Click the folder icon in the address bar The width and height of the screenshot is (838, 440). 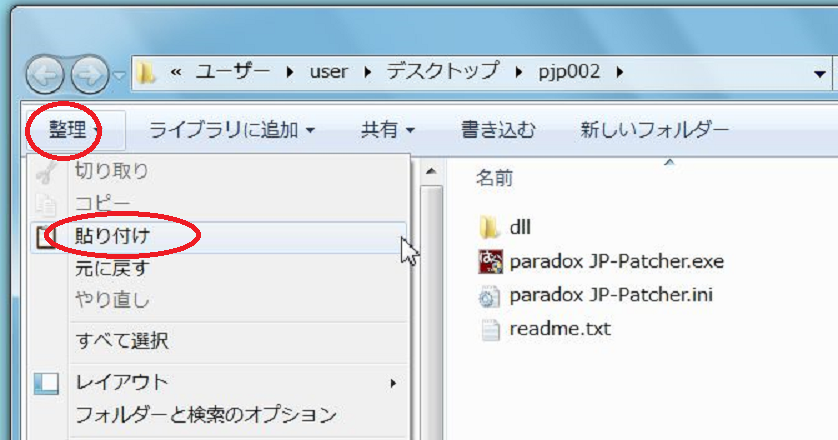click(146, 72)
